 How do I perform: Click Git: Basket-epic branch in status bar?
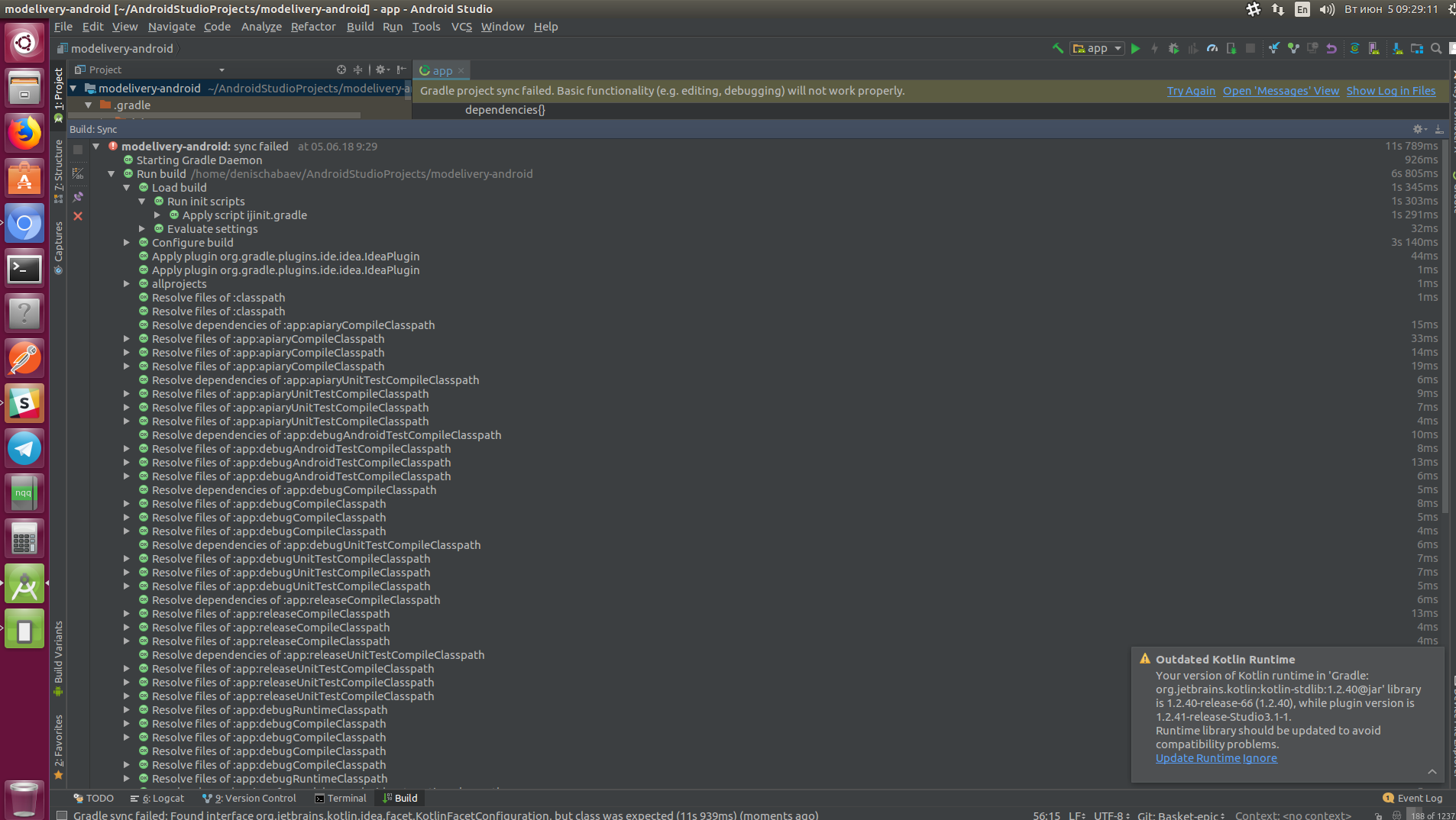click(x=1181, y=815)
